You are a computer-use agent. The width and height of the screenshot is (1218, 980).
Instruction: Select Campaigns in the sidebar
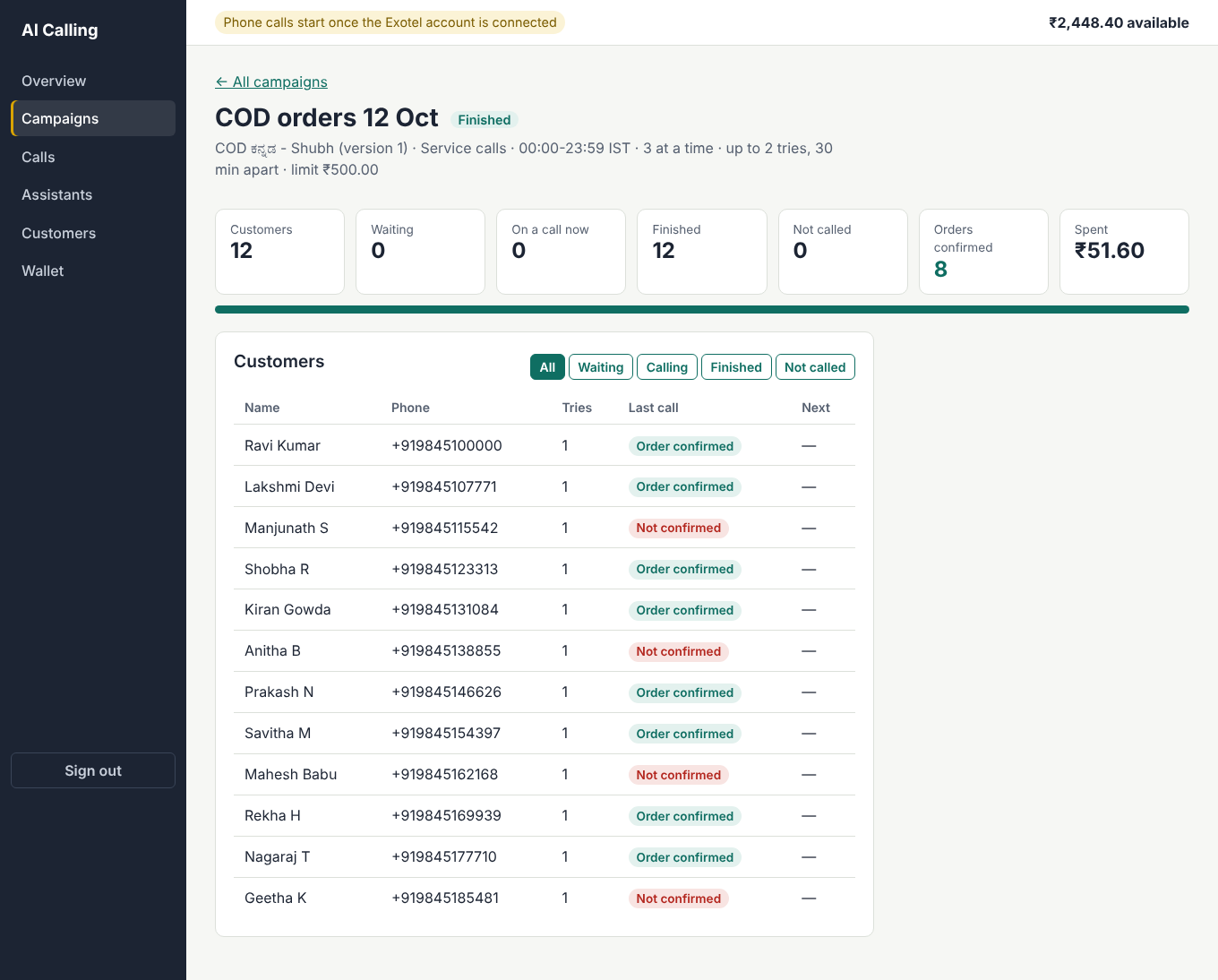(x=93, y=118)
